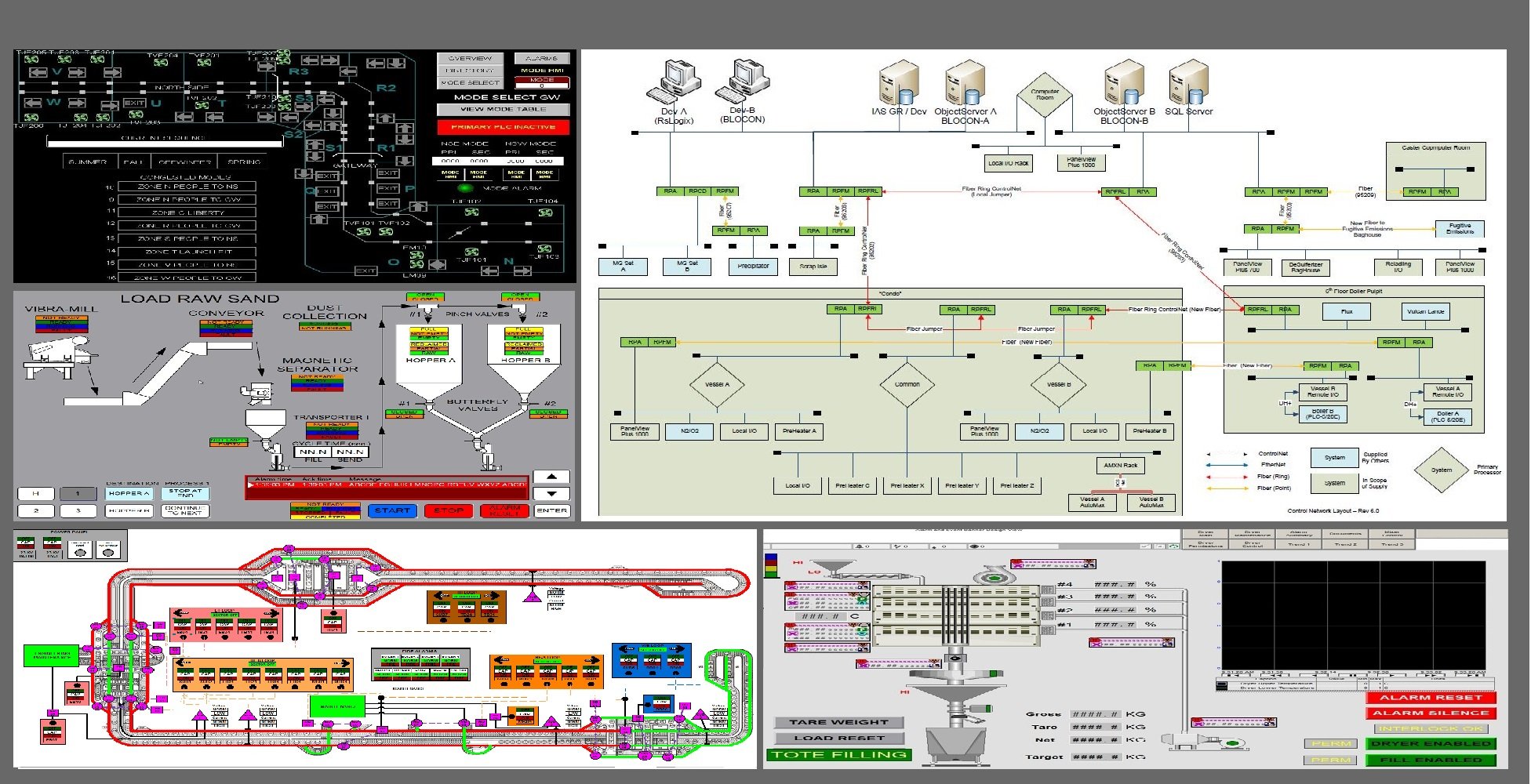Select the Continue To Next option

[185, 510]
